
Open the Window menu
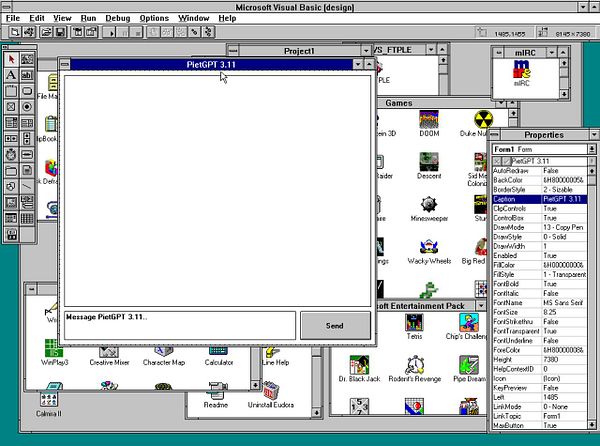194,18
